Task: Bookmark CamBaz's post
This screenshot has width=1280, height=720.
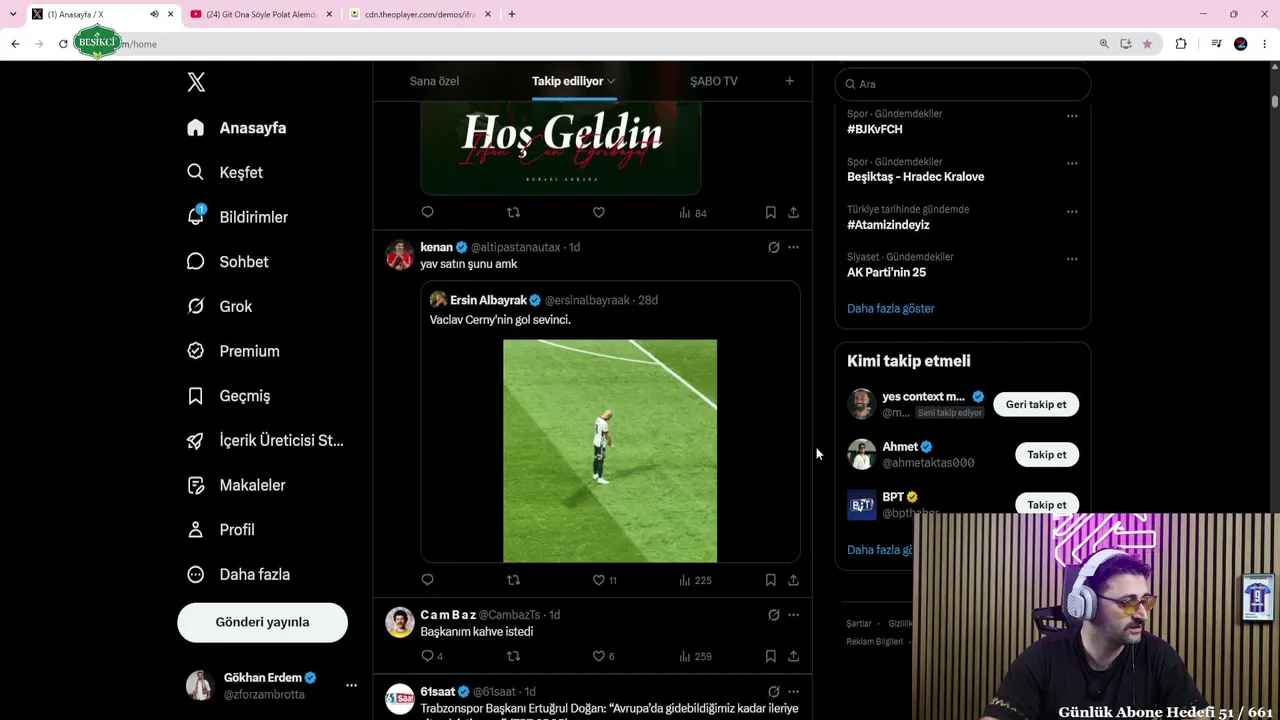Action: (770, 656)
